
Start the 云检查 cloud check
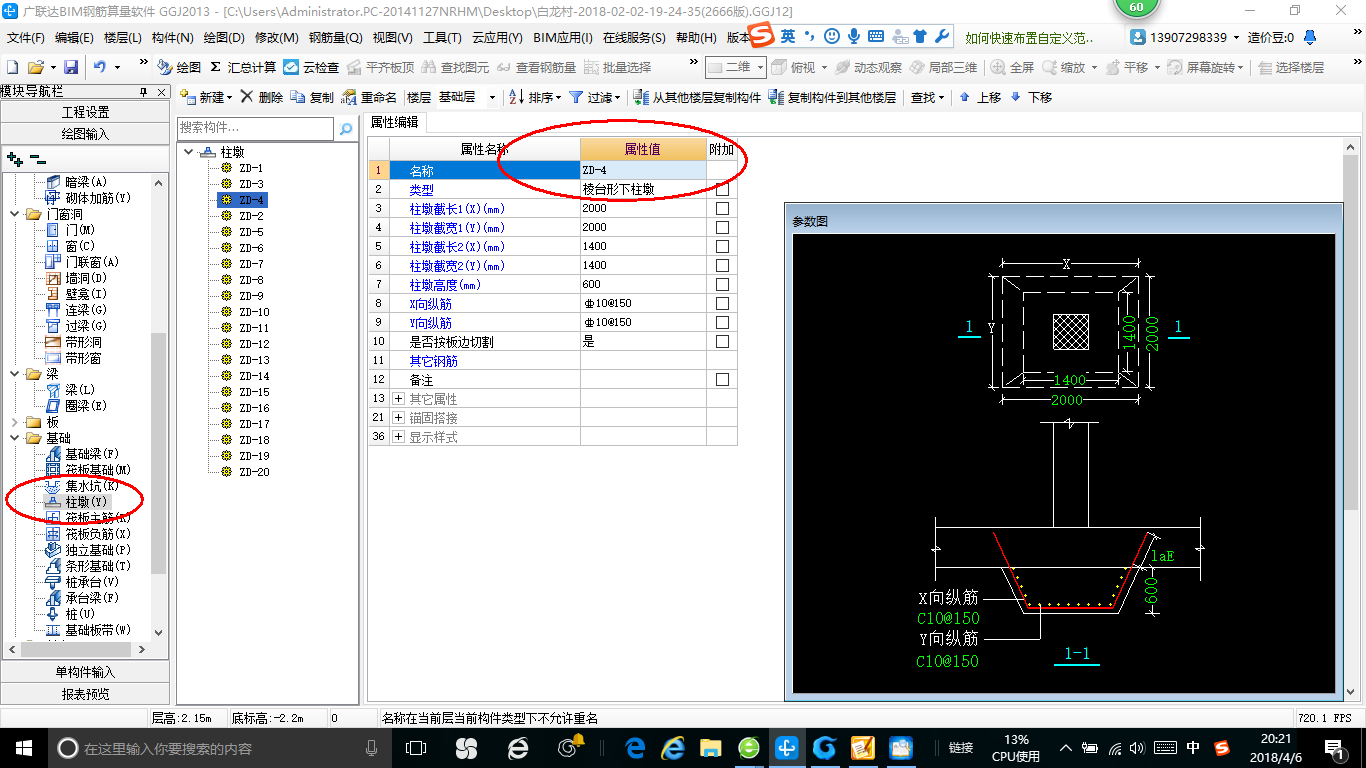click(311, 67)
